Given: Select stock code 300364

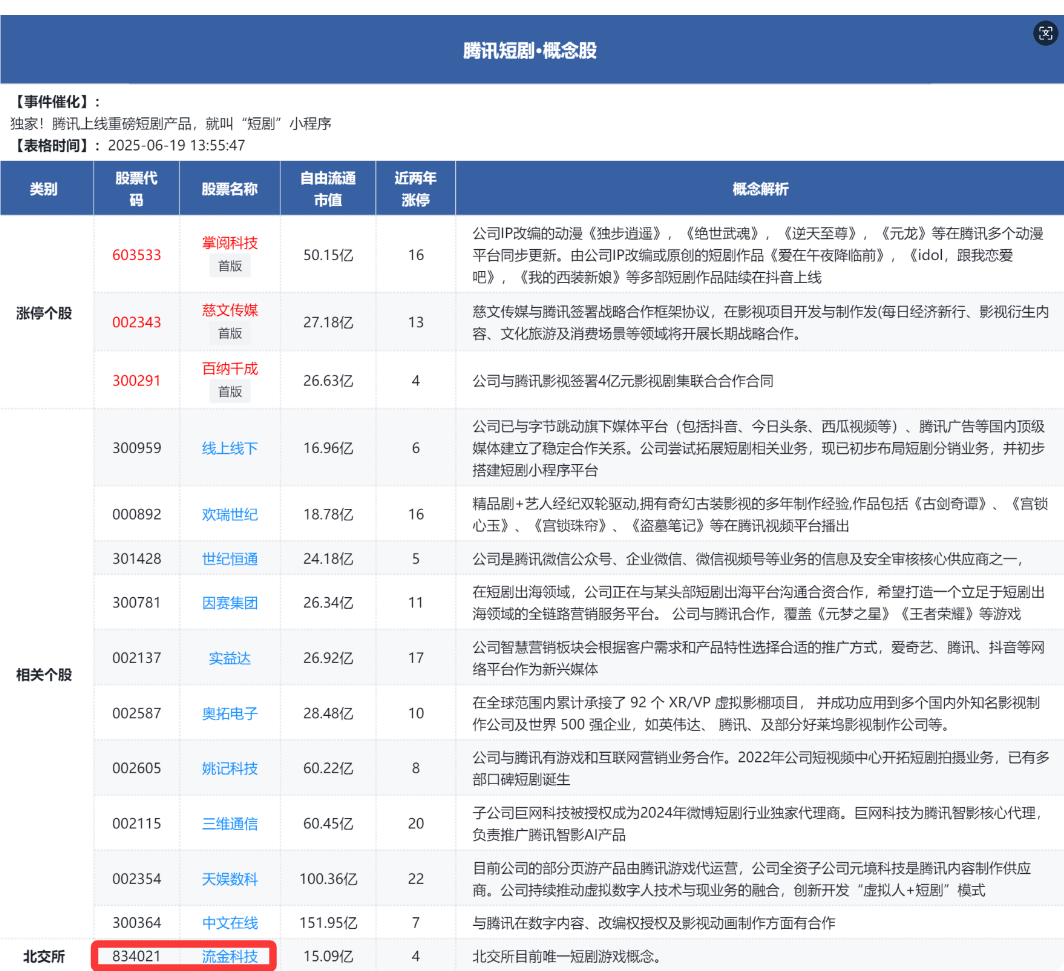Looking at the screenshot, I should point(136,923).
